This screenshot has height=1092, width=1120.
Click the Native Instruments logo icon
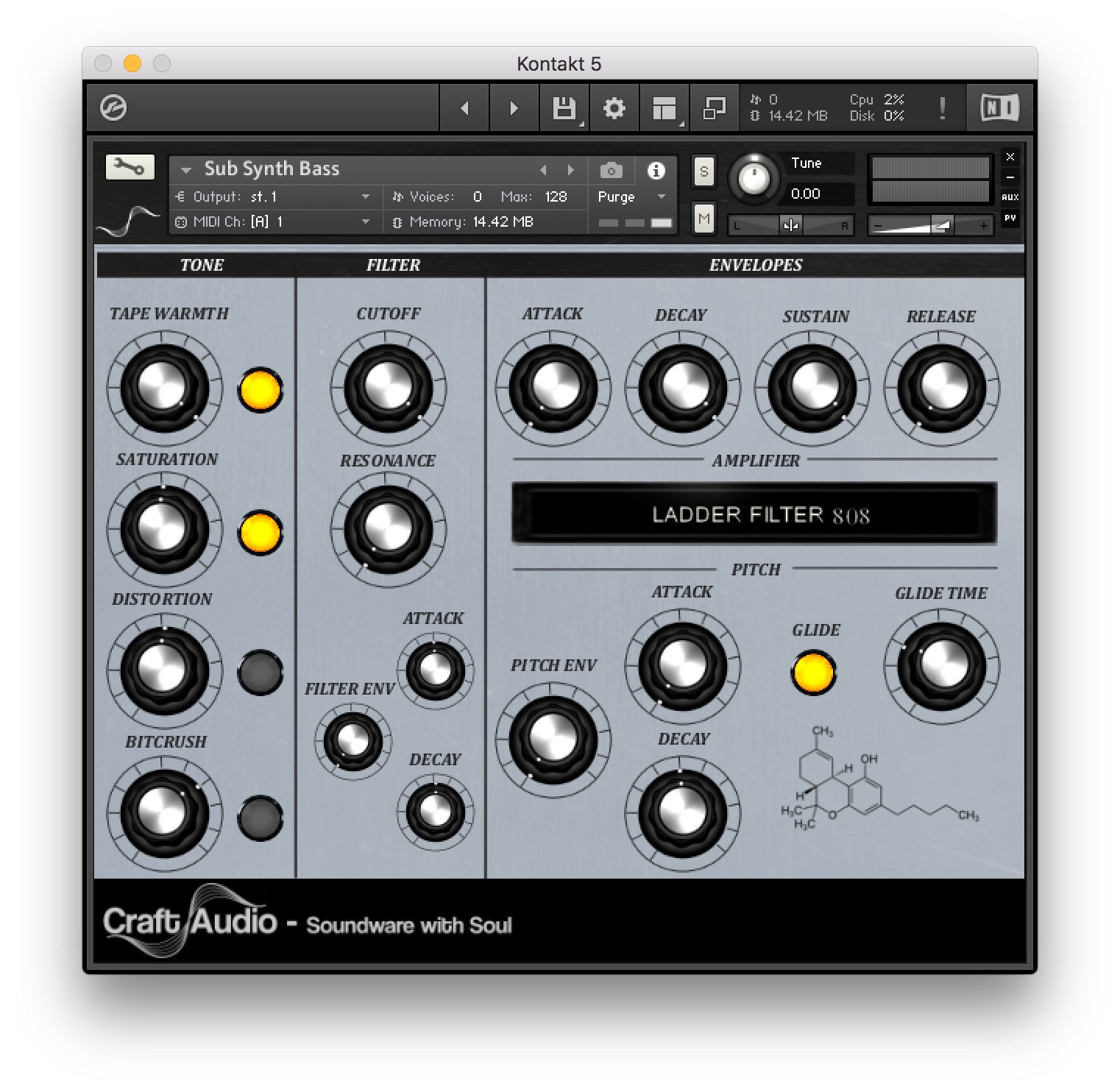[x=998, y=107]
